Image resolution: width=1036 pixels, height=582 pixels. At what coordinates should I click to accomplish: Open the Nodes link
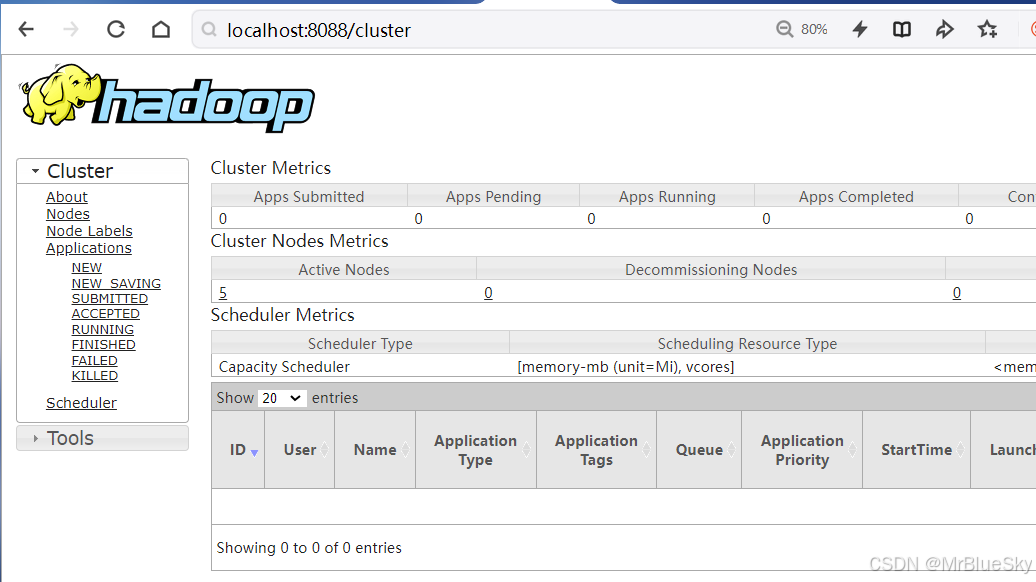point(68,214)
